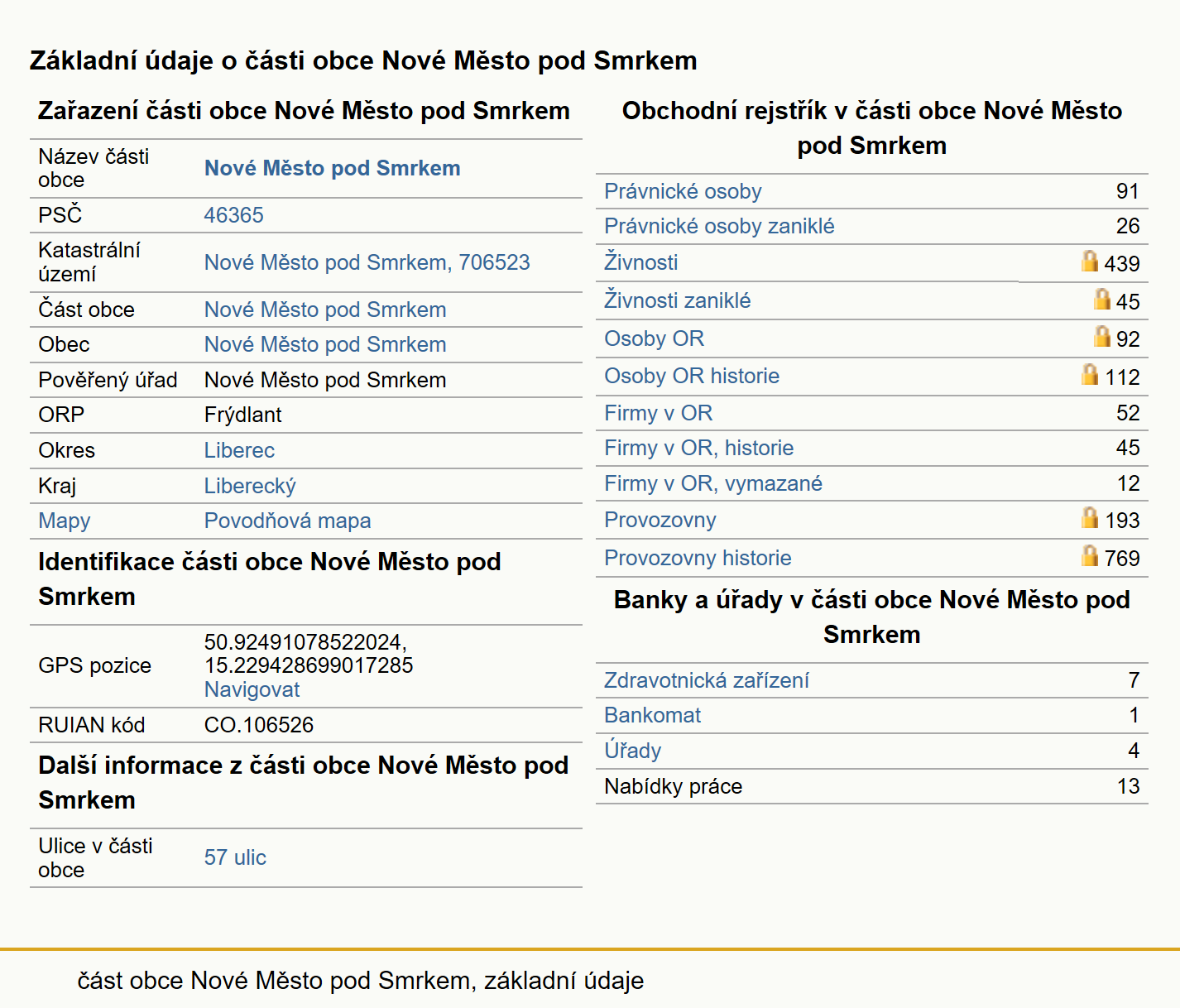The image size is (1180, 1008).
Task: Click the lock icon beside Živnosti zaniklé
Action: (1101, 299)
